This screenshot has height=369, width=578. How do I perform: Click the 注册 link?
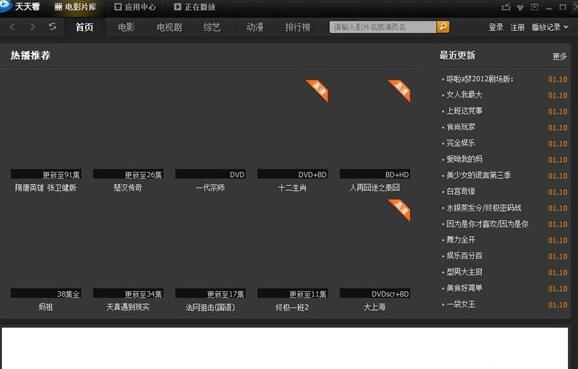click(517, 27)
